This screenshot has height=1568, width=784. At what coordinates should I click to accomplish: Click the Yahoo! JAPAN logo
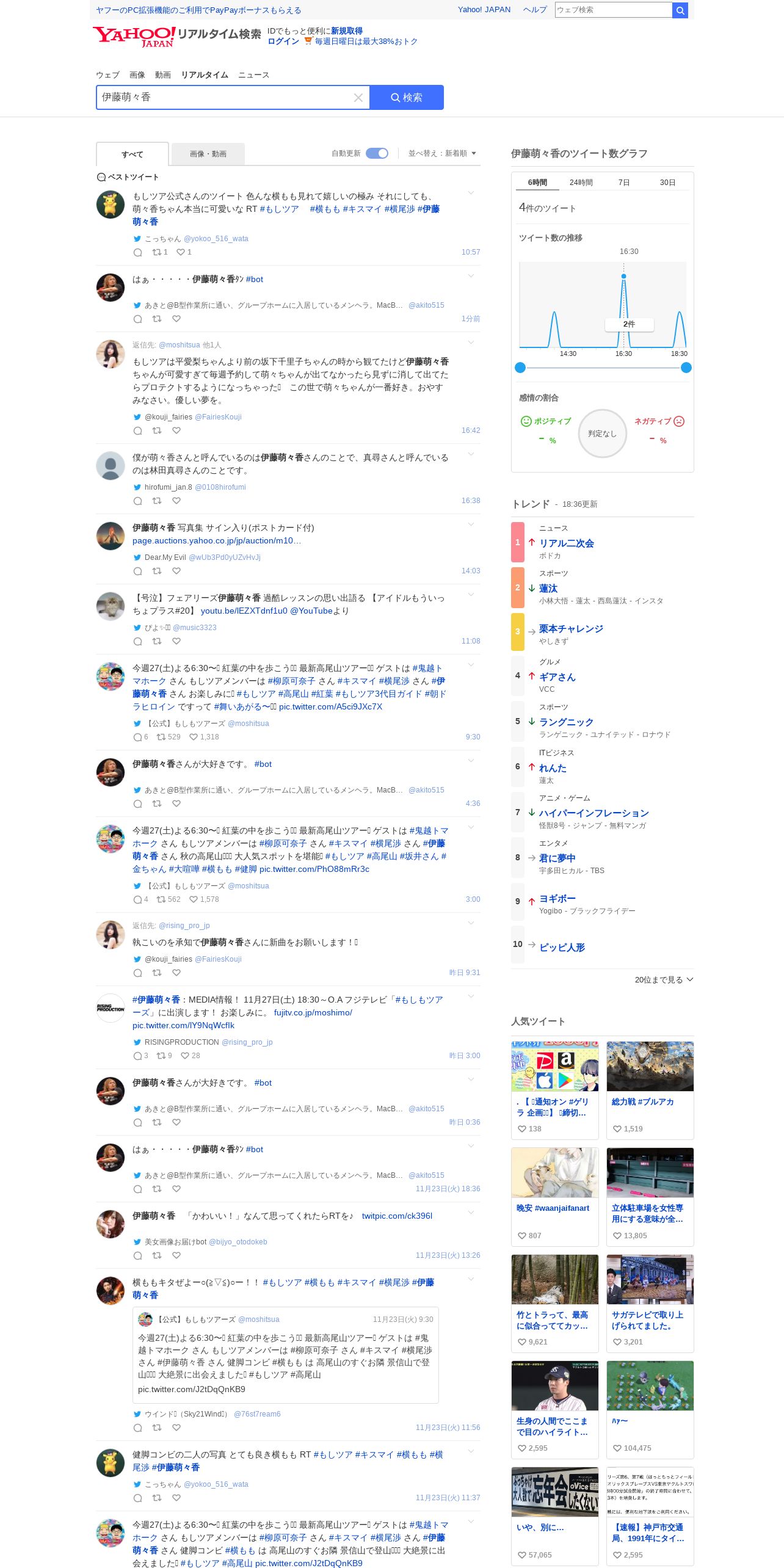134,37
